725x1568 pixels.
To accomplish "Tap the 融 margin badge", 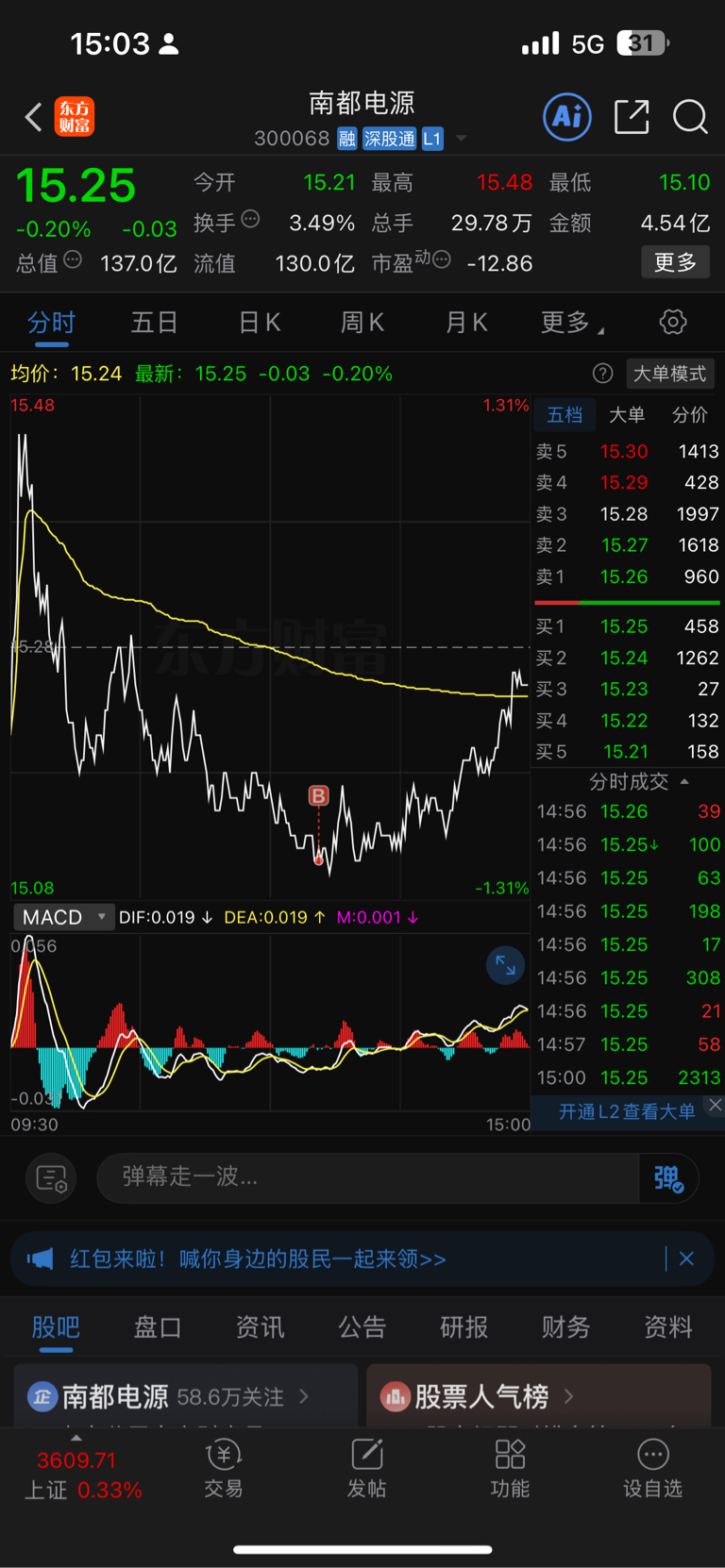I will (347, 139).
